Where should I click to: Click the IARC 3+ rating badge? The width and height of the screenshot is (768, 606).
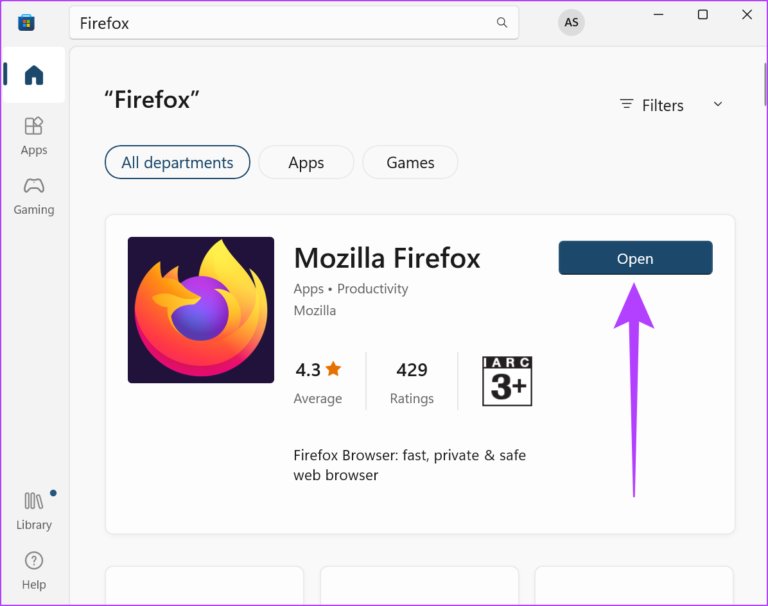click(507, 381)
